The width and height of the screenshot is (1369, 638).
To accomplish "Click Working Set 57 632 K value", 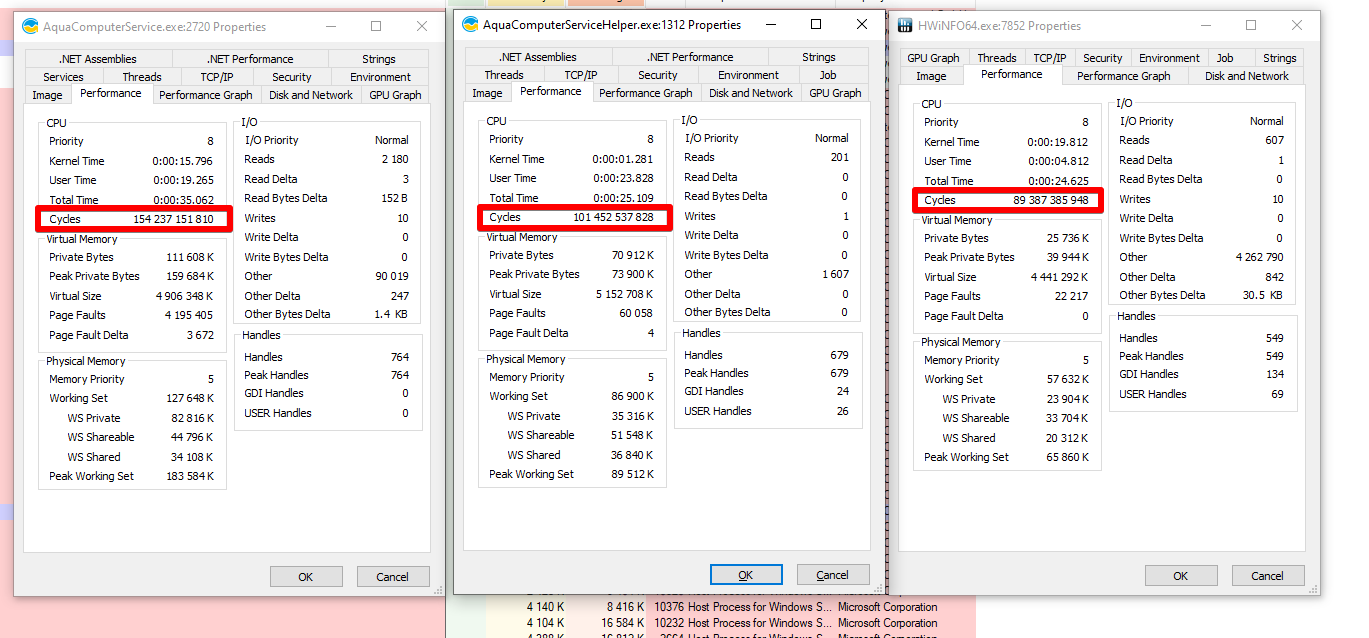I will pos(1069,379).
